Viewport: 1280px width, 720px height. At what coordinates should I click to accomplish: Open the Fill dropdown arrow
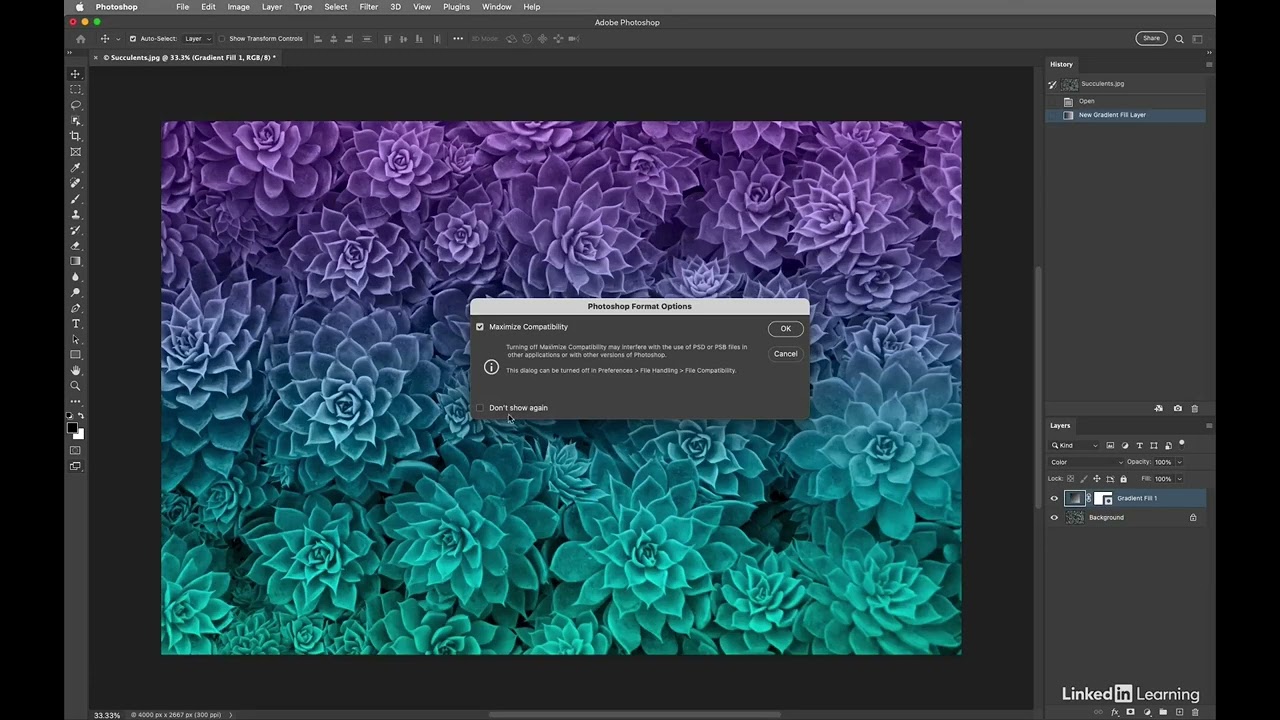tap(1179, 479)
